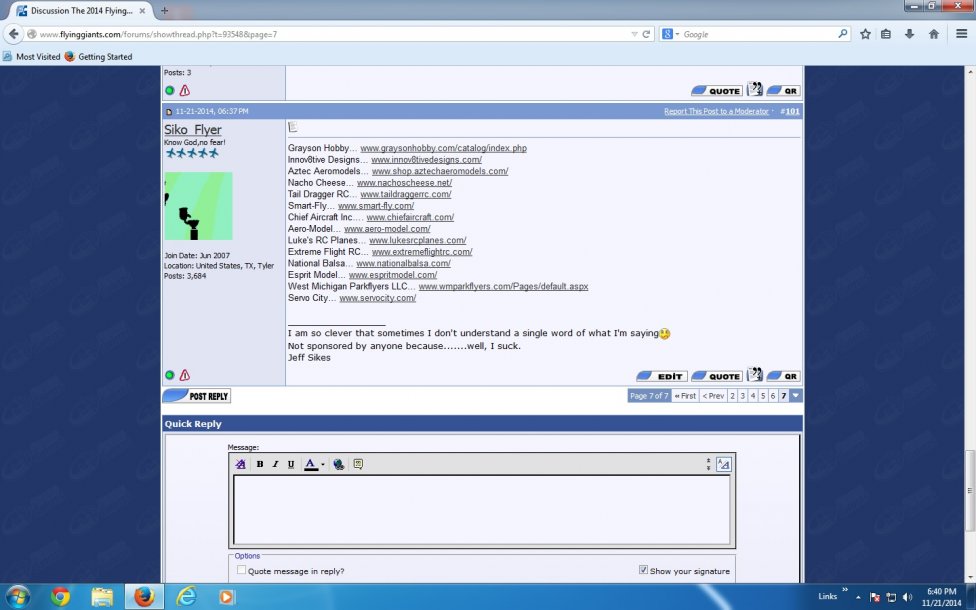Jump to page 2 of the thread
The image size is (976, 610).
[733, 396]
